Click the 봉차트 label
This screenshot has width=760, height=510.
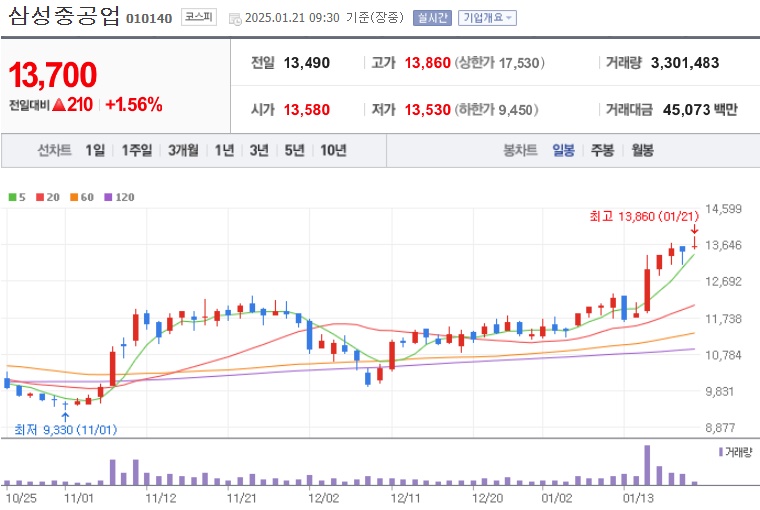[520, 150]
